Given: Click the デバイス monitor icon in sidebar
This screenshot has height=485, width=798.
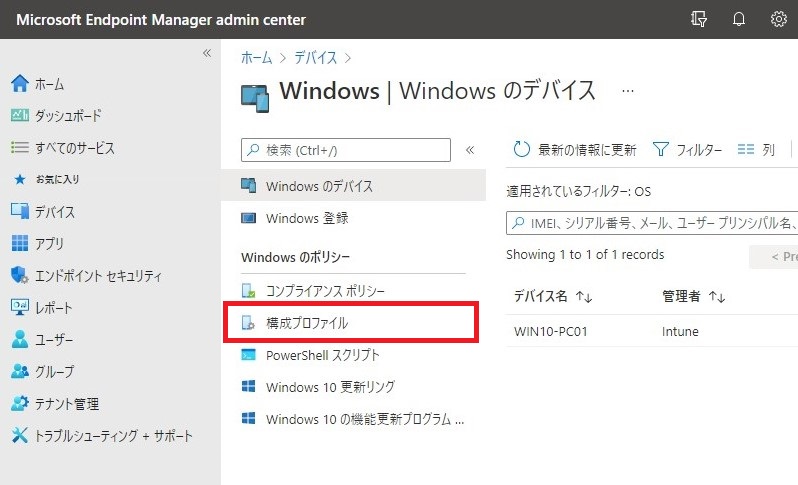Looking at the screenshot, I should coord(20,211).
